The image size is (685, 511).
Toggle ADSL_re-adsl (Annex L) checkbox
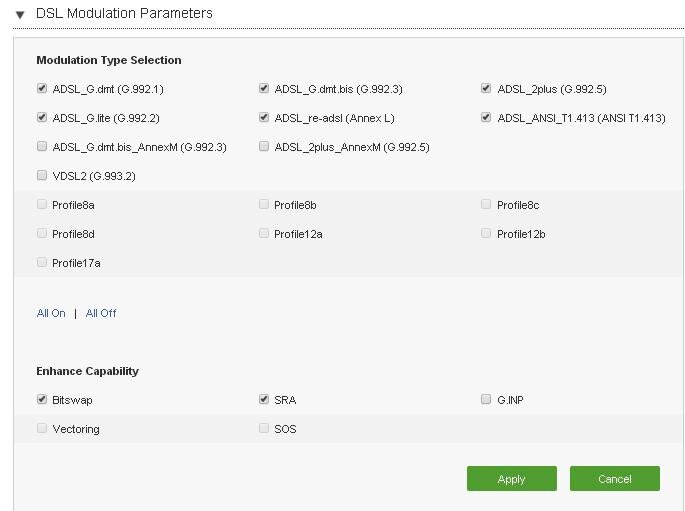[264, 117]
